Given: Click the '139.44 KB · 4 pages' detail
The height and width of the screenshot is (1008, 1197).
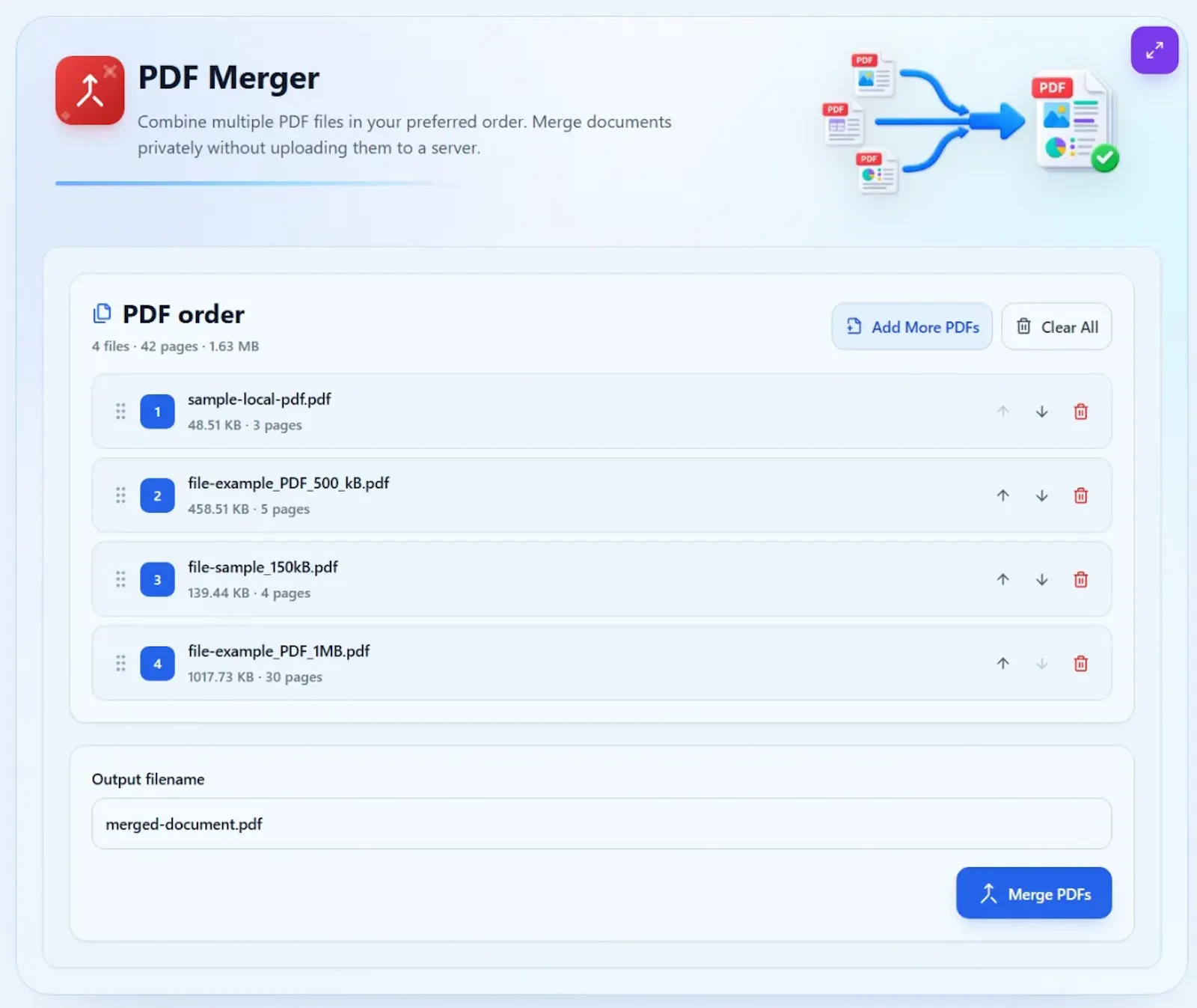Looking at the screenshot, I should (x=249, y=593).
